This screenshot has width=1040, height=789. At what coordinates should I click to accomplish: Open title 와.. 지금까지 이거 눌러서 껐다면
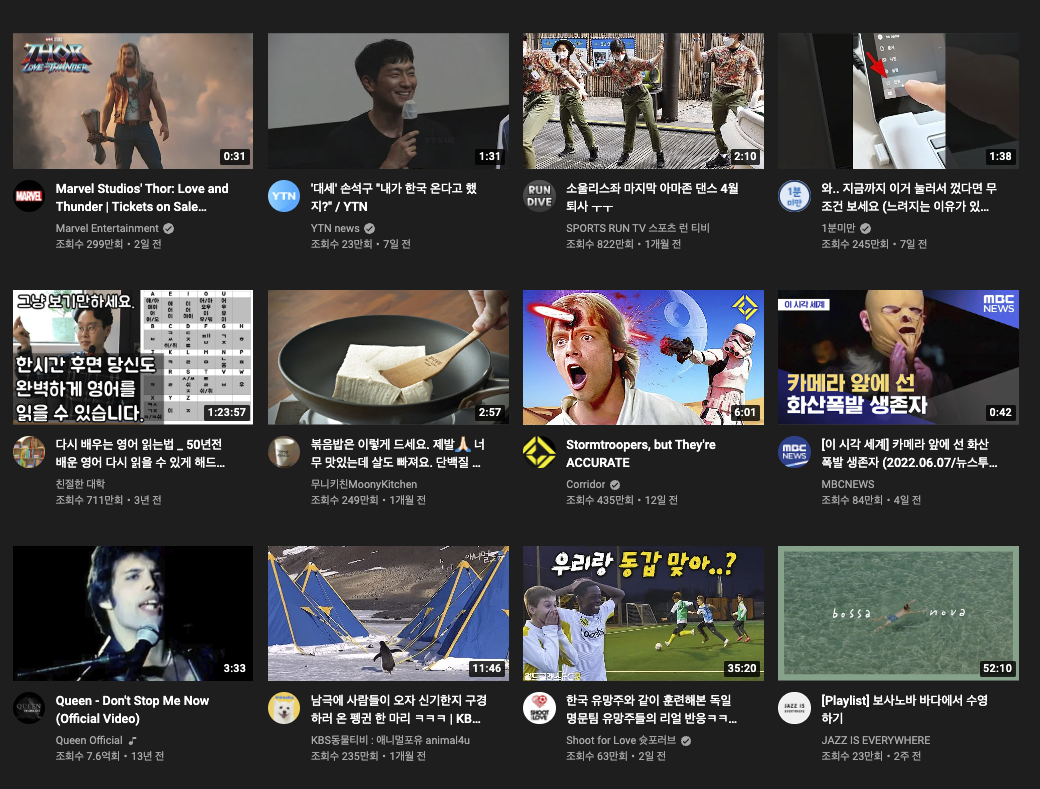coord(909,198)
